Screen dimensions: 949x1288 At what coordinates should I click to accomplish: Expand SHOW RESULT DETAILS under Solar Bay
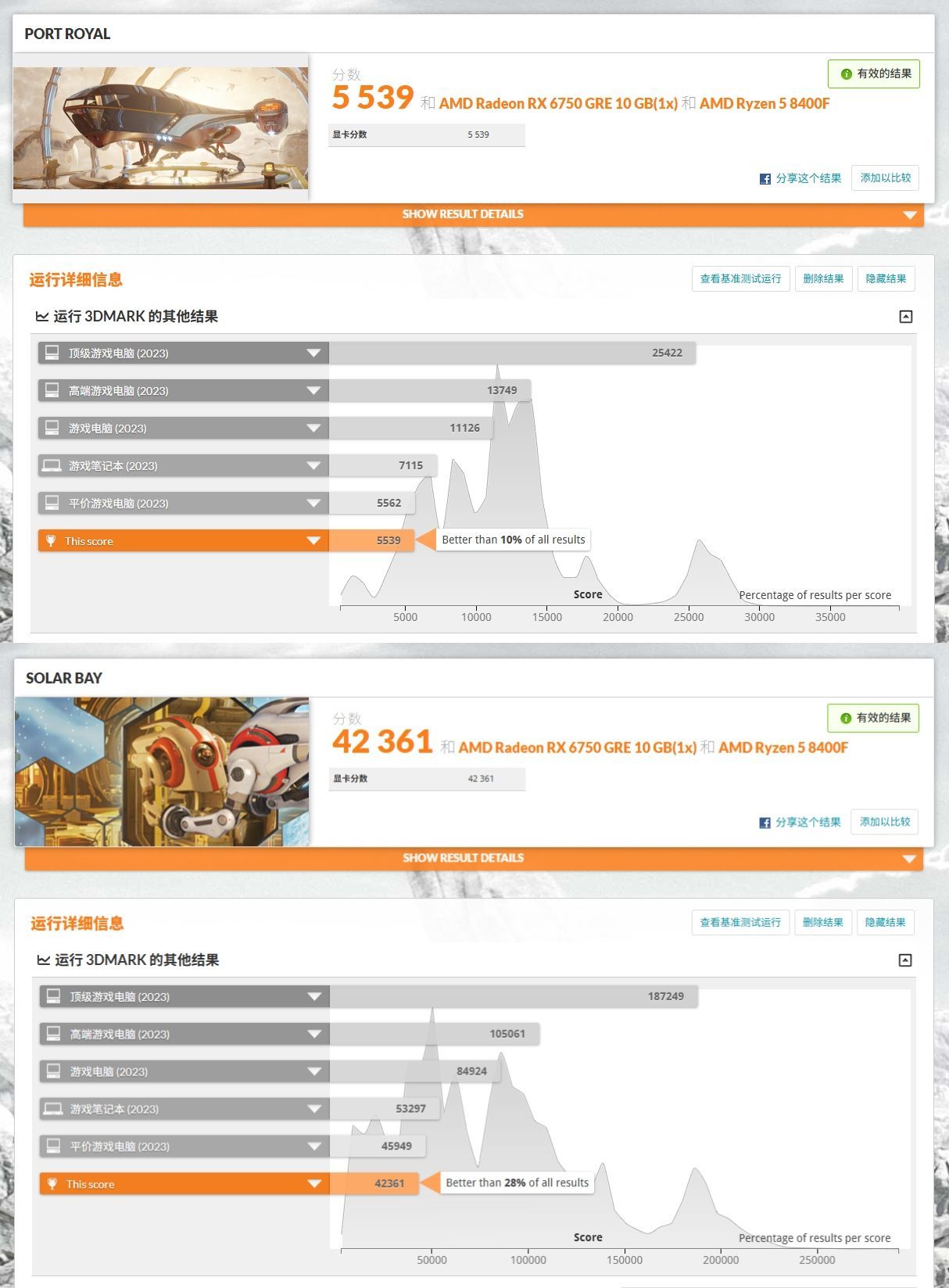(474, 858)
